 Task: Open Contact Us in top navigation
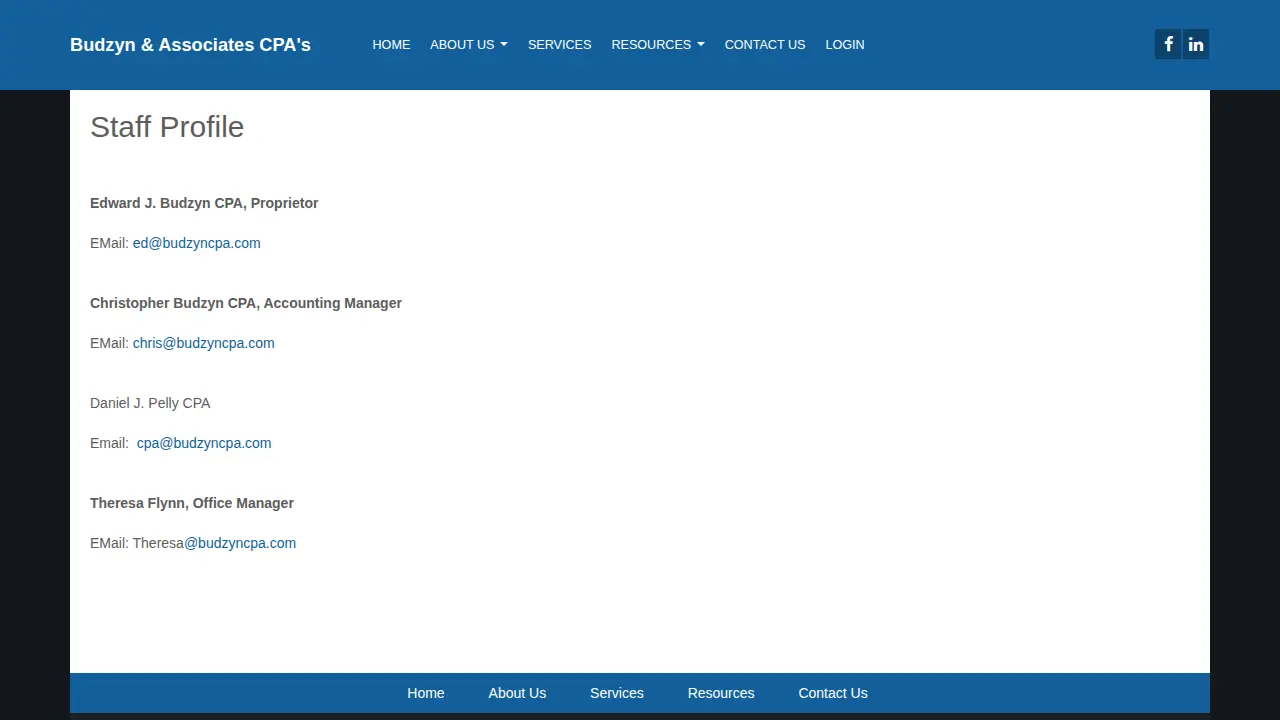click(x=765, y=44)
